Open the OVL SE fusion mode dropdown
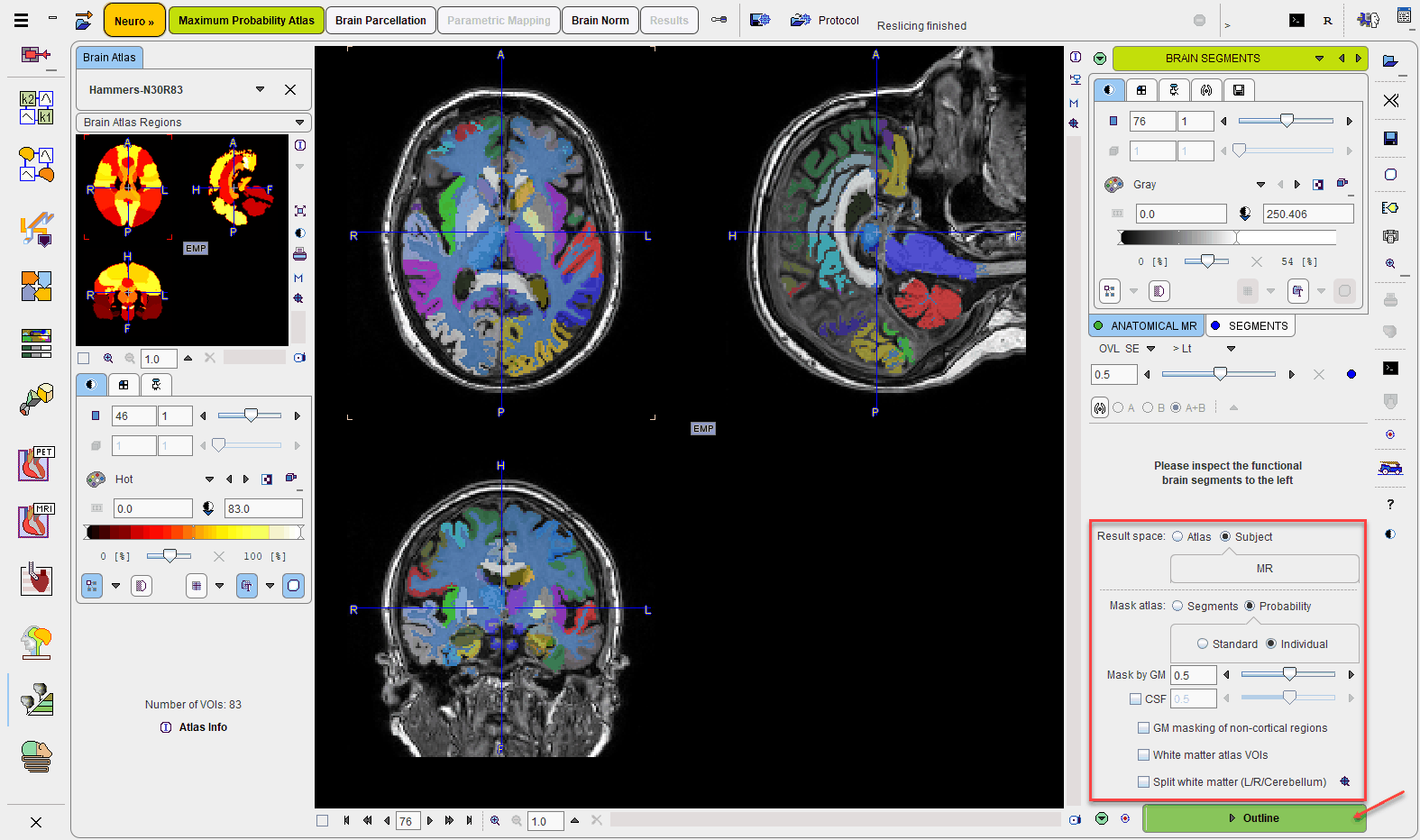Screen dimensions: 1420x840 tap(1151, 349)
